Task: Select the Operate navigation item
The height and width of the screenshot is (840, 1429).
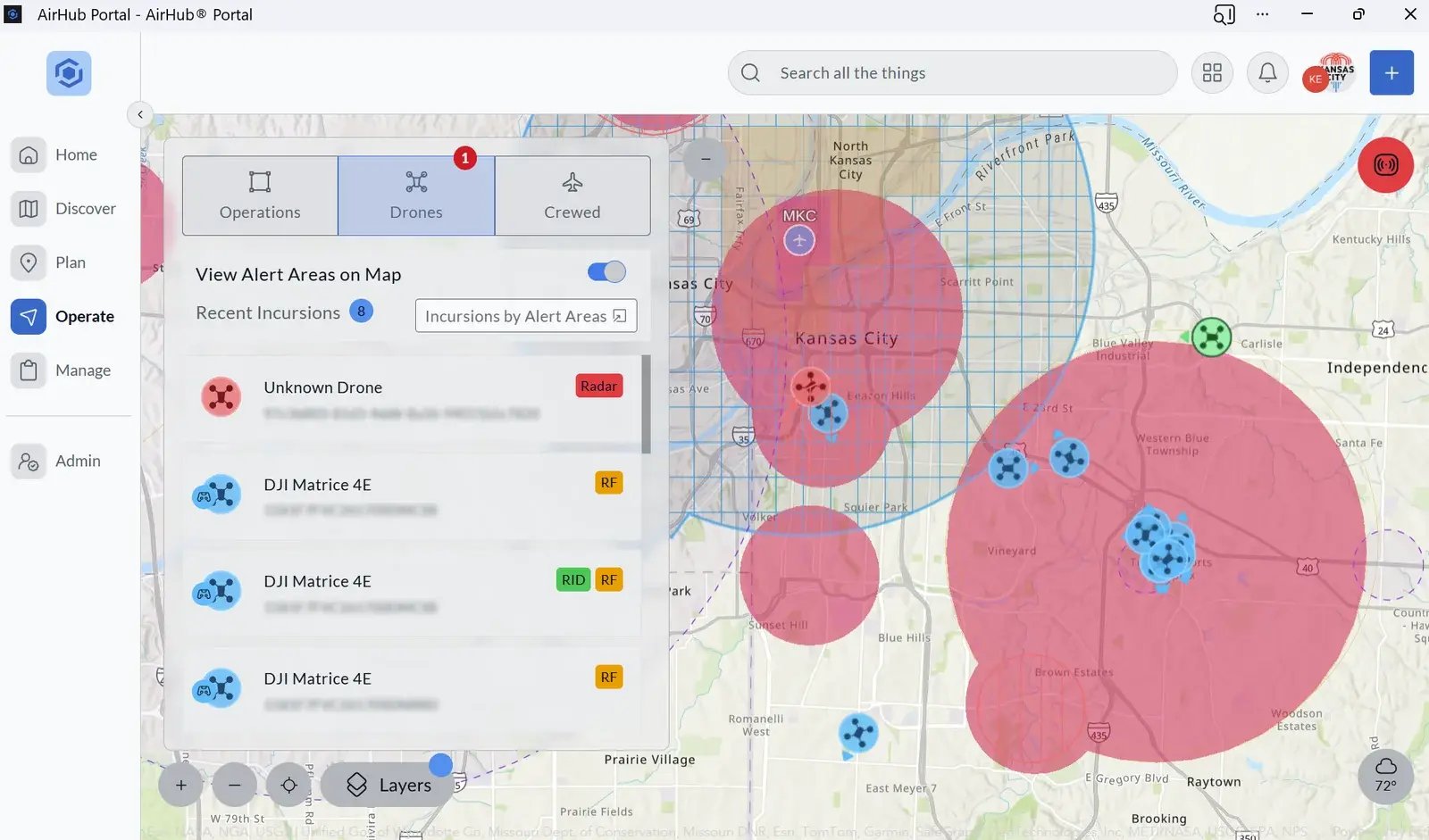Action: (68, 316)
